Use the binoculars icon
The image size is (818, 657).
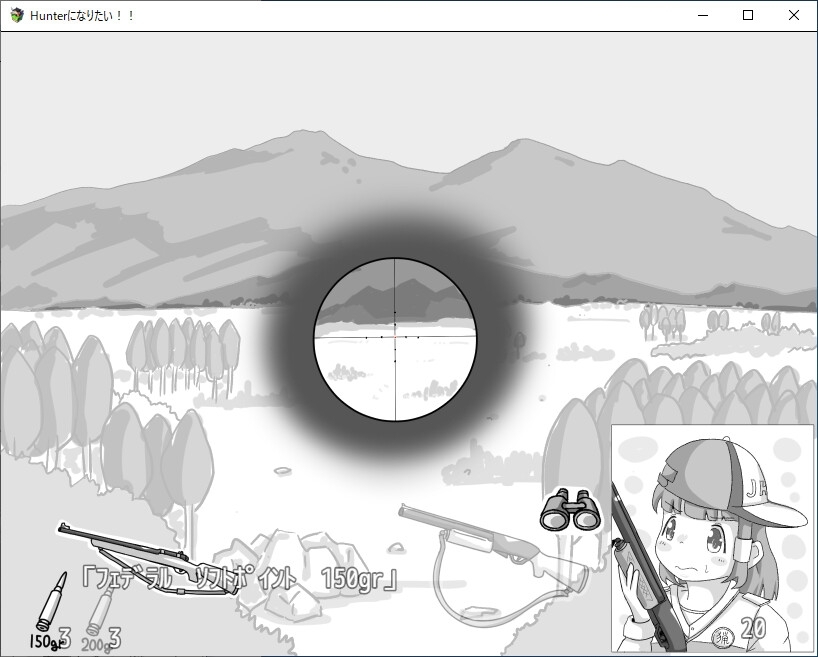tap(570, 511)
